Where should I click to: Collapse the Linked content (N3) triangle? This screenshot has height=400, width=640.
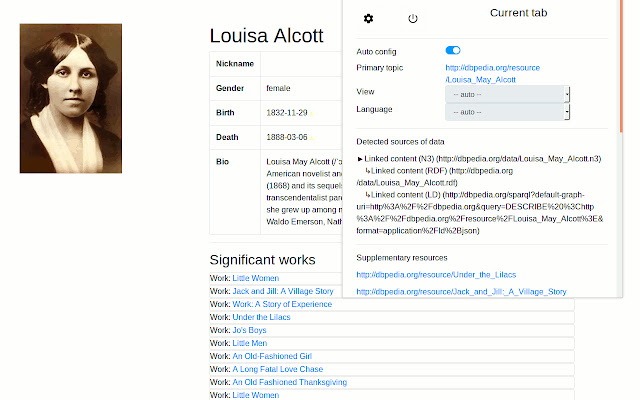tap(360, 159)
